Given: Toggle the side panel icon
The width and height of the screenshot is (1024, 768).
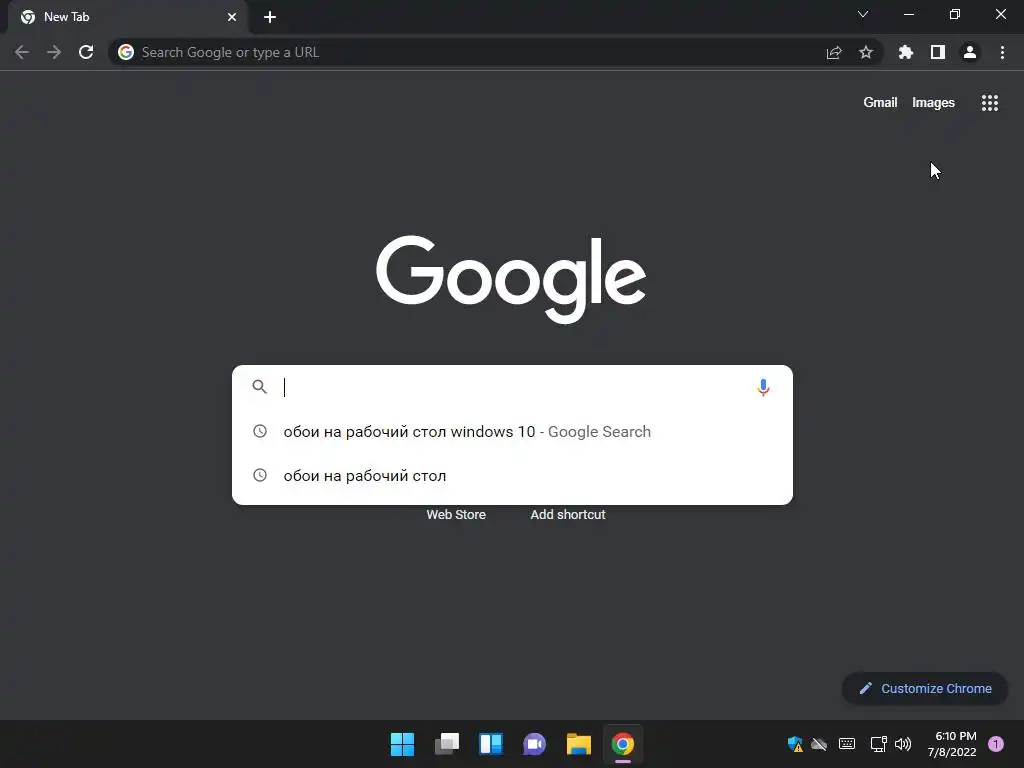Looking at the screenshot, I should pyautogui.click(x=938, y=52).
